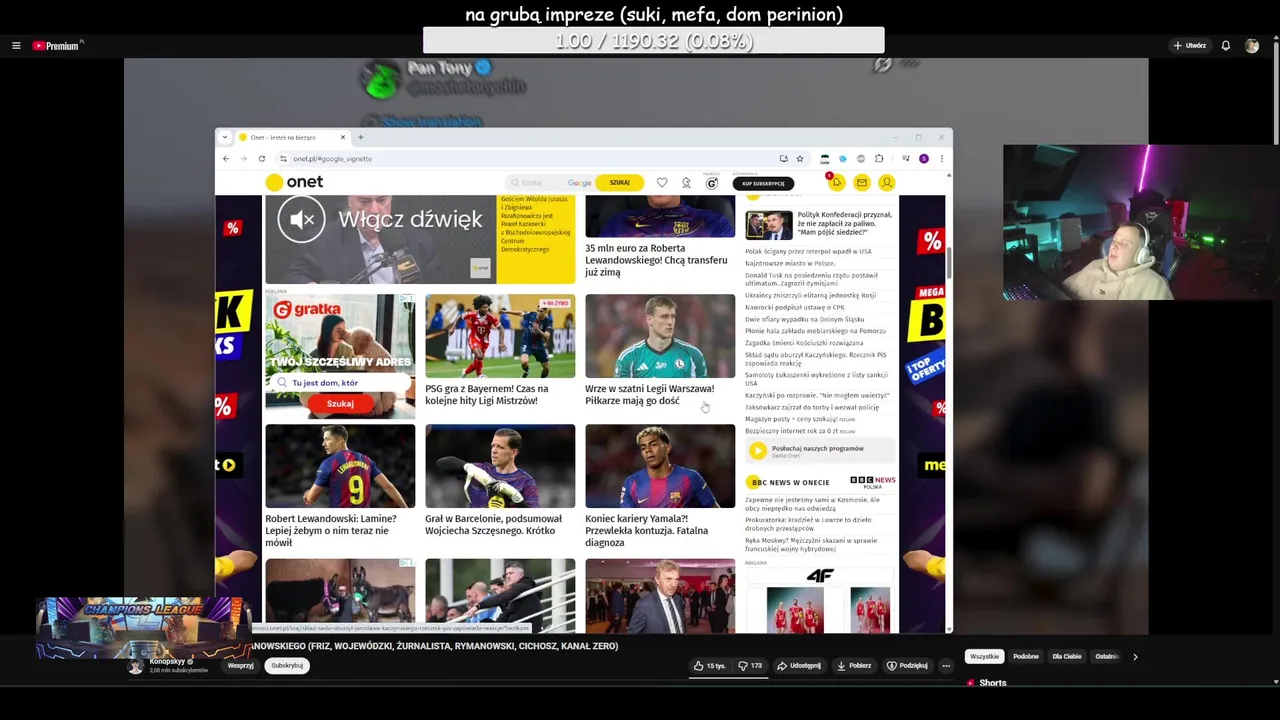Open Onet favorites heart icon
This screenshot has height=720, width=1280.
662,183
